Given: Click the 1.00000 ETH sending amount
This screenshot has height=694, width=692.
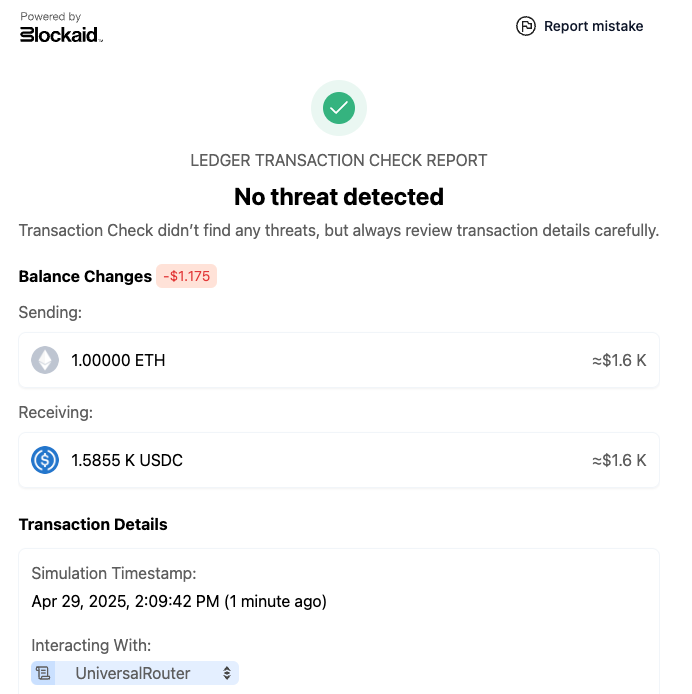Looking at the screenshot, I should pos(118,360).
